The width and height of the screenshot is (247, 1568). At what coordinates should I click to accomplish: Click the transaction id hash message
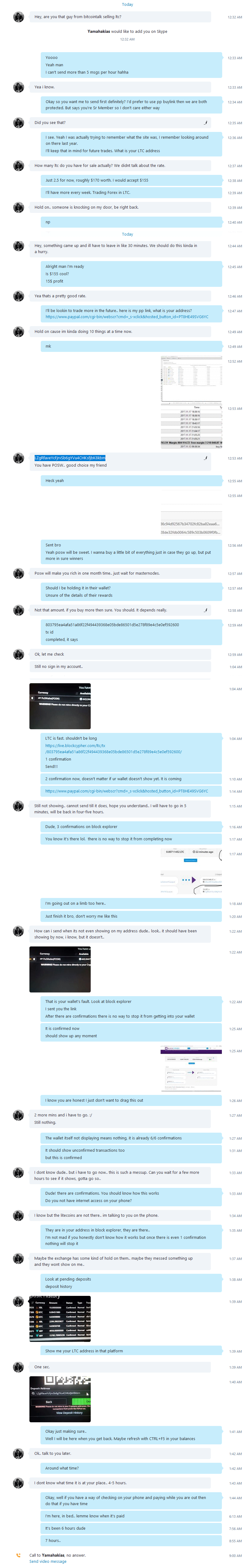click(x=112, y=625)
